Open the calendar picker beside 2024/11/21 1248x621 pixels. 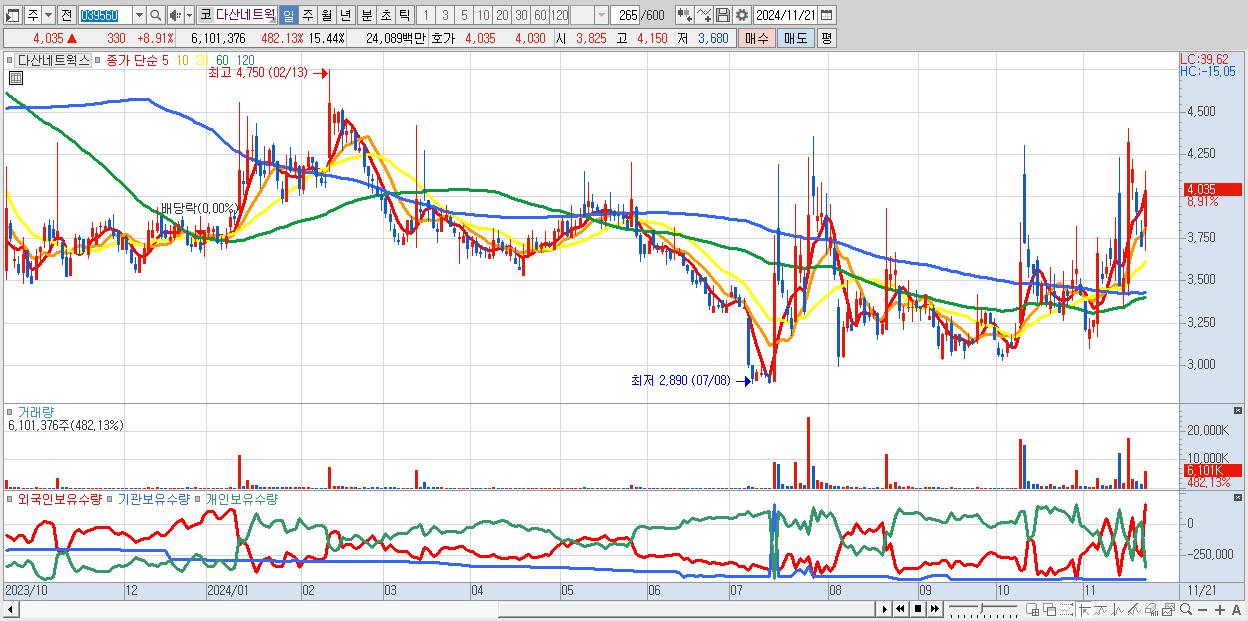pos(826,15)
